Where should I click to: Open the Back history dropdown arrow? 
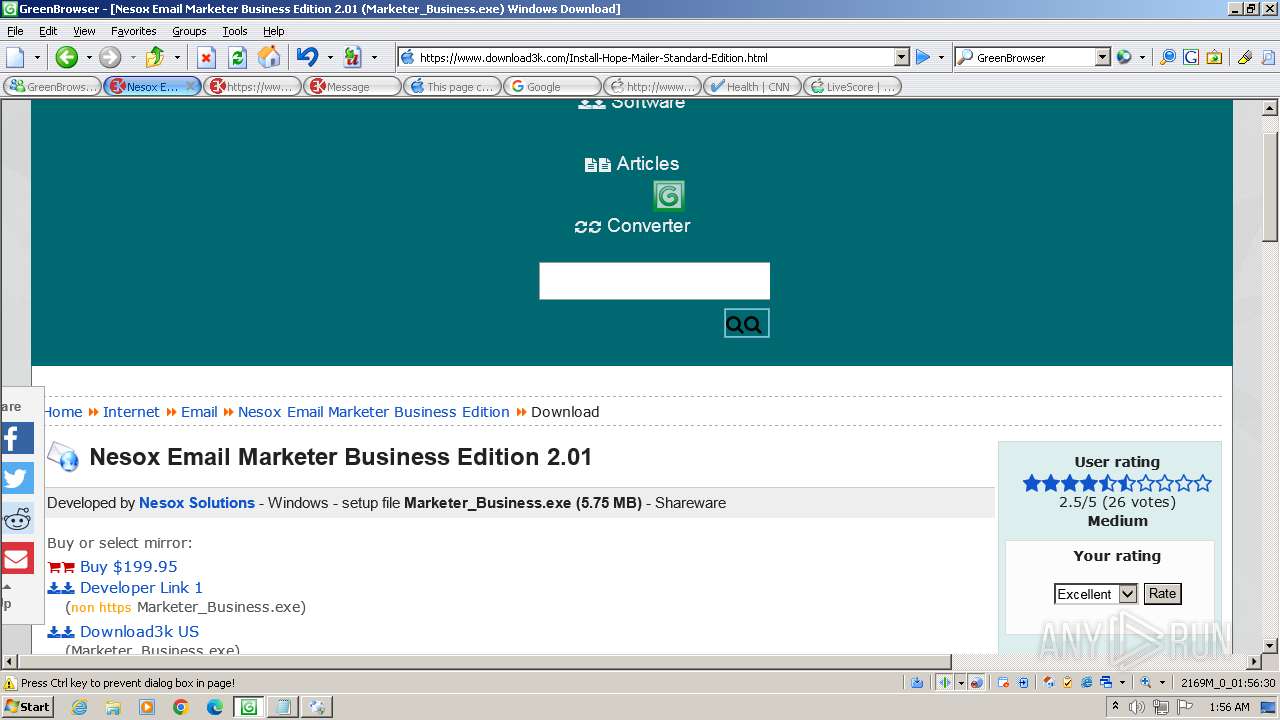point(88,57)
